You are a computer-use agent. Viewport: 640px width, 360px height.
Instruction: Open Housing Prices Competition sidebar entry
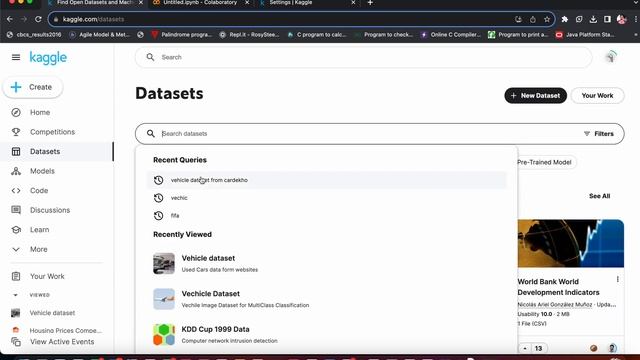pos(65,330)
